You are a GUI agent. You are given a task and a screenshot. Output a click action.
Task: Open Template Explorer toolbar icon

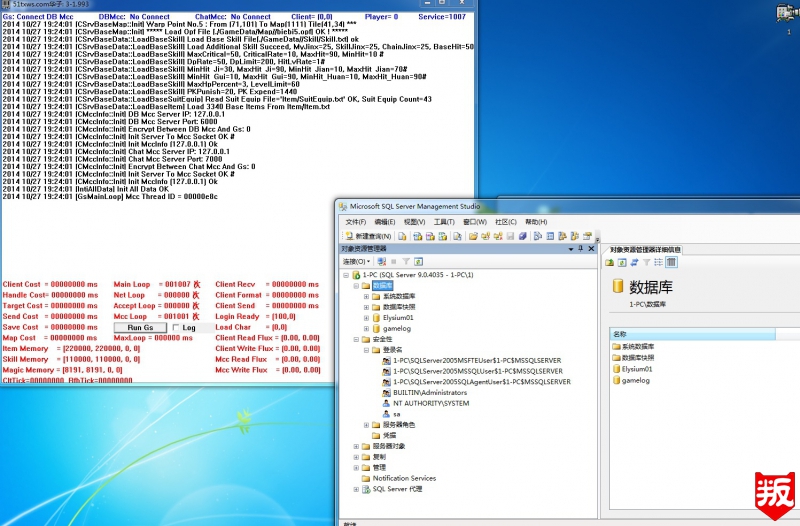(574, 236)
